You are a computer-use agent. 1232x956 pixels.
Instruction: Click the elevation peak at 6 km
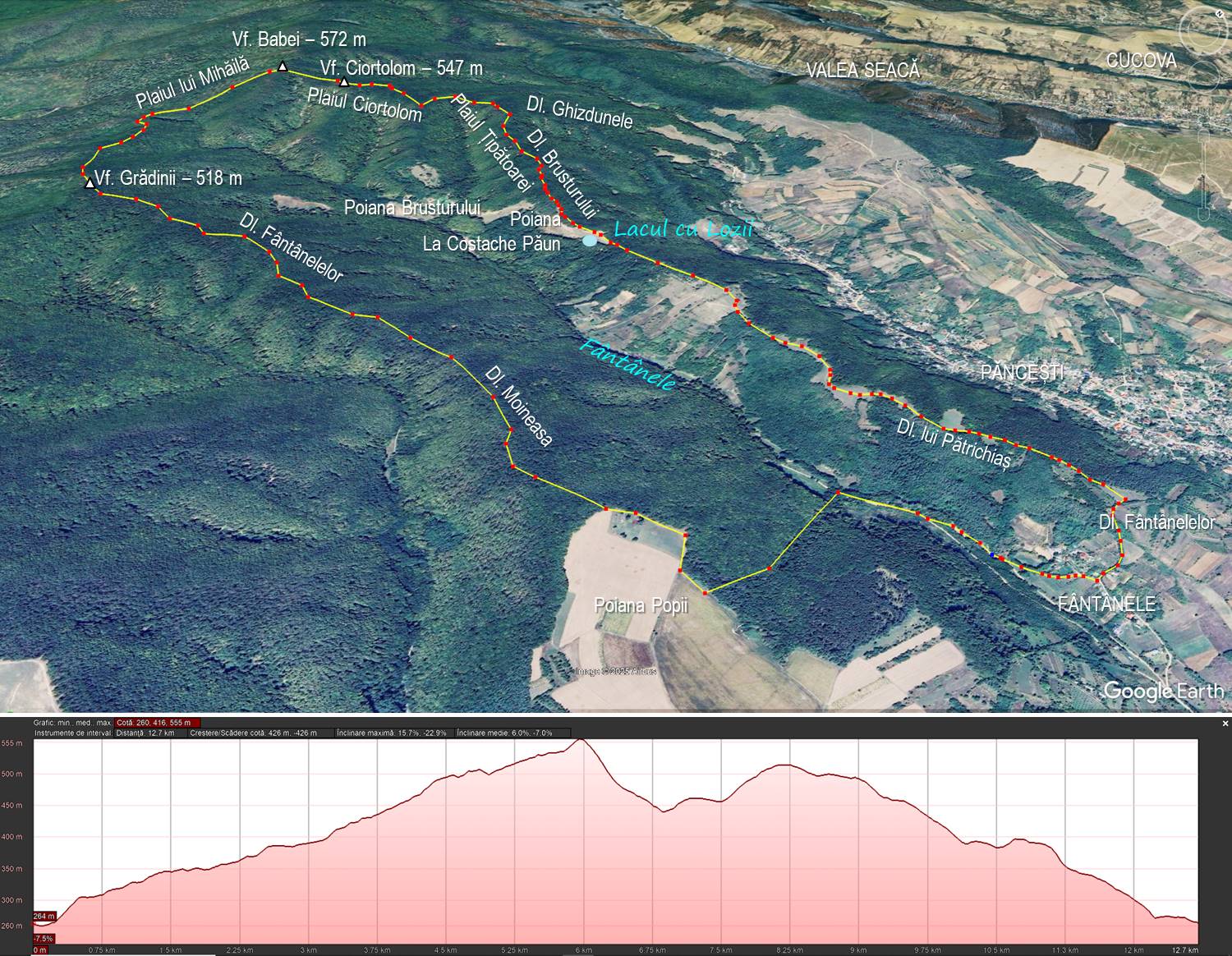581,740
